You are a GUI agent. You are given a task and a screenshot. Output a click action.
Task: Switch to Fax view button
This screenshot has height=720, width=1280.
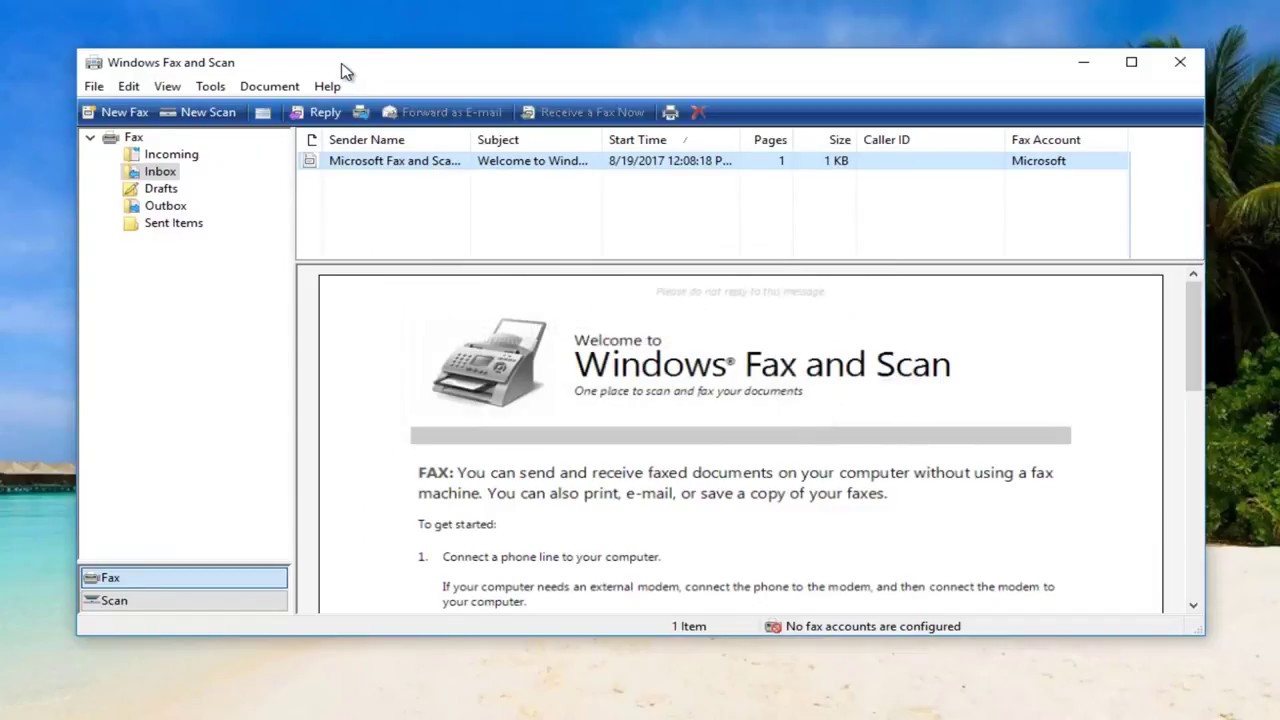pyautogui.click(x=184, y=577)
